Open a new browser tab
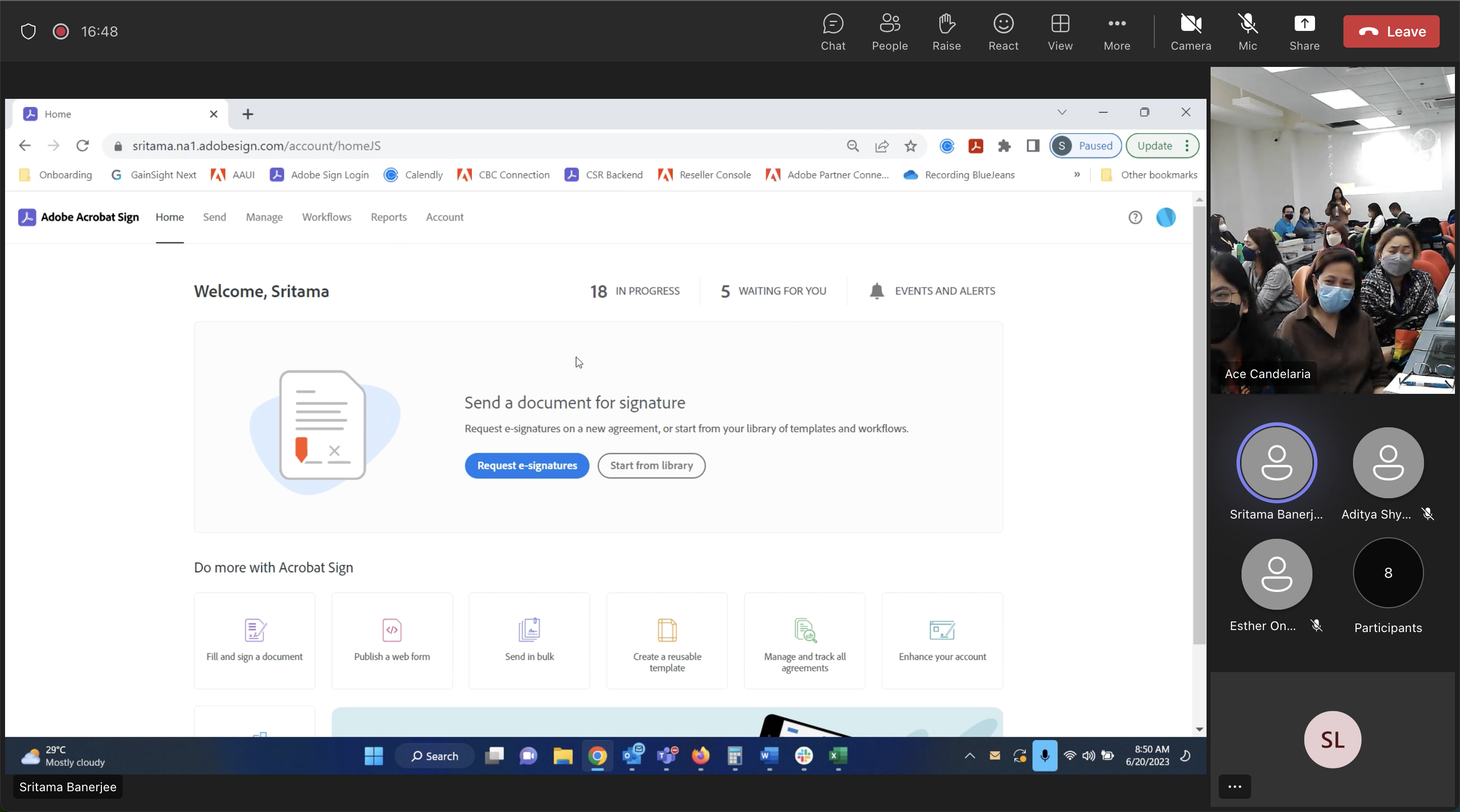Screen dimensions: 1460x812 [x=248, y=114]
